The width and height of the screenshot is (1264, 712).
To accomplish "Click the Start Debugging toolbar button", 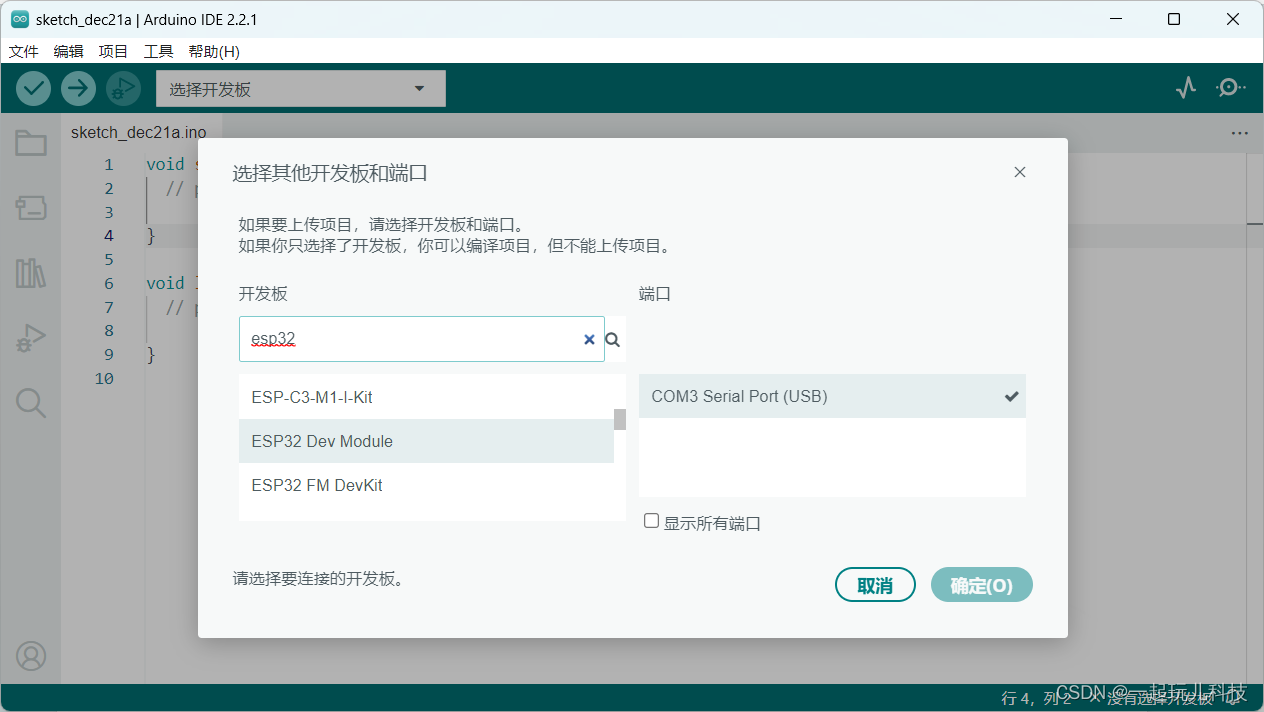I will (123, 88).
